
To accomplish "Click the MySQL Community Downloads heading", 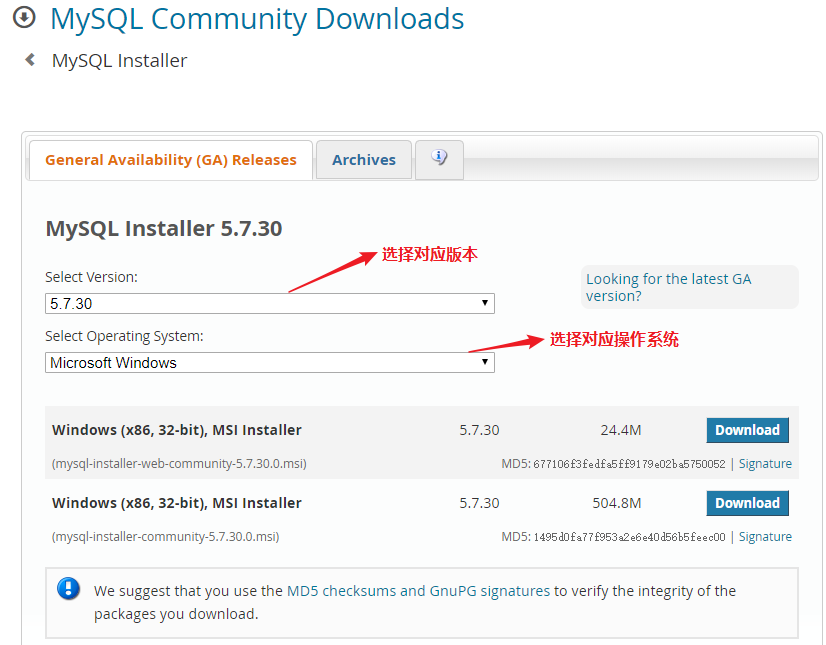I will coord(257,19).
